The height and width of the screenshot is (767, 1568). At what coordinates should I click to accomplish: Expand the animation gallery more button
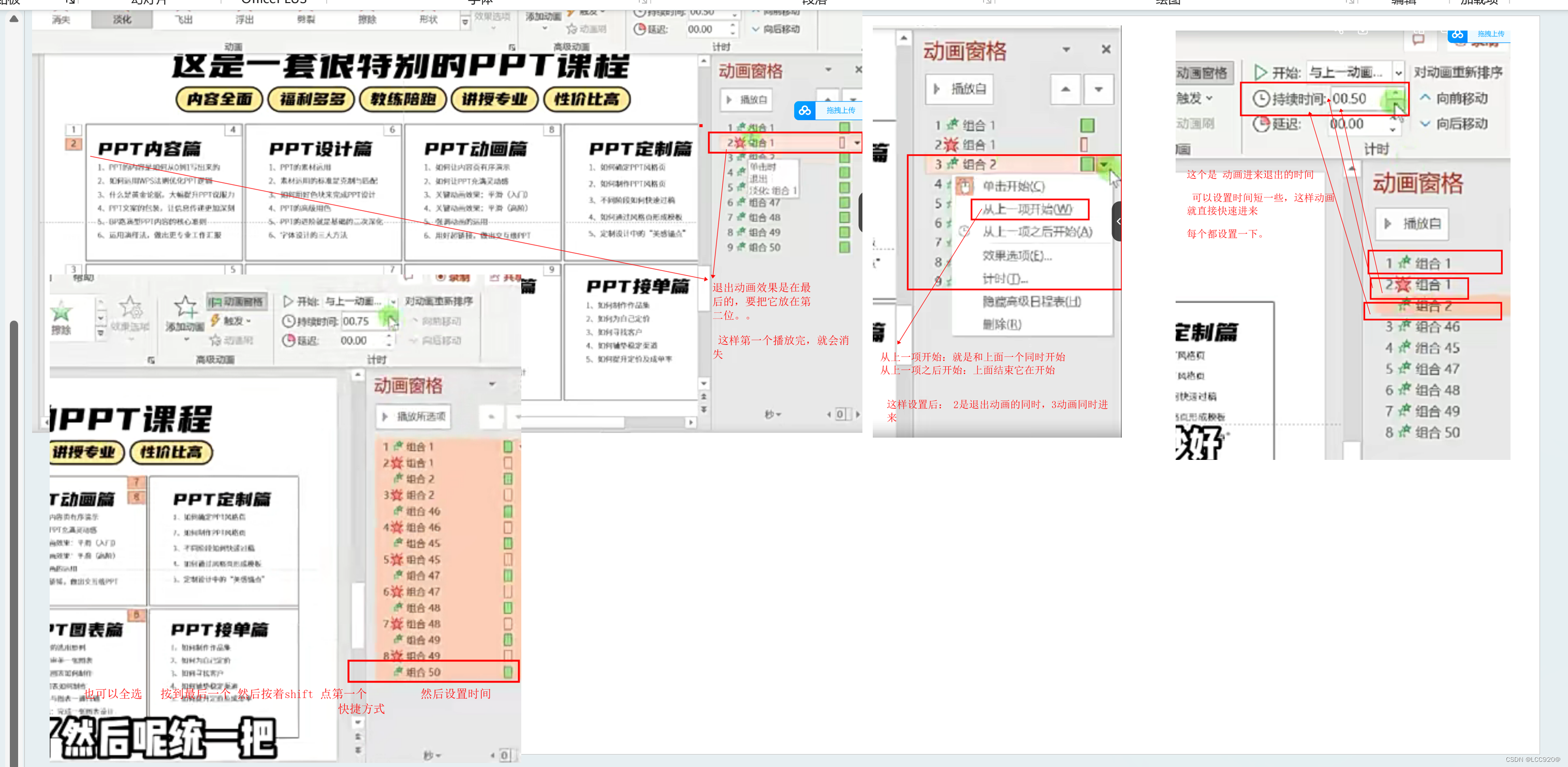(x=465, y=22)
